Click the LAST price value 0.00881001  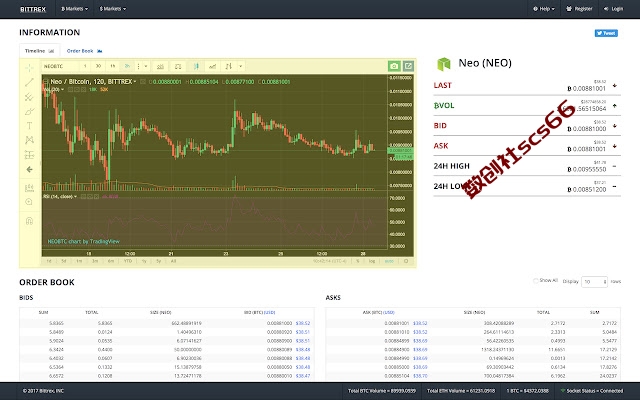pyautogui.click(x=587, y=89)
